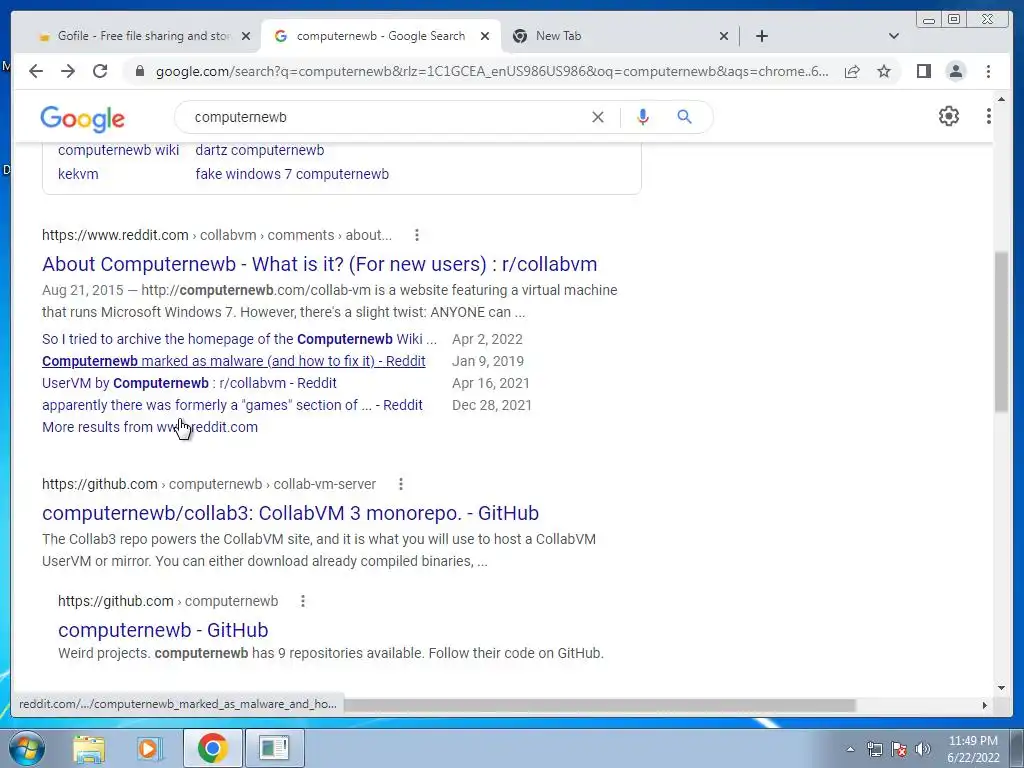Image resolution: width=1024 pixels, height=768 pixels.
Task: Click the horizontal scrollbar right arrow
Action: click(985, 705)
